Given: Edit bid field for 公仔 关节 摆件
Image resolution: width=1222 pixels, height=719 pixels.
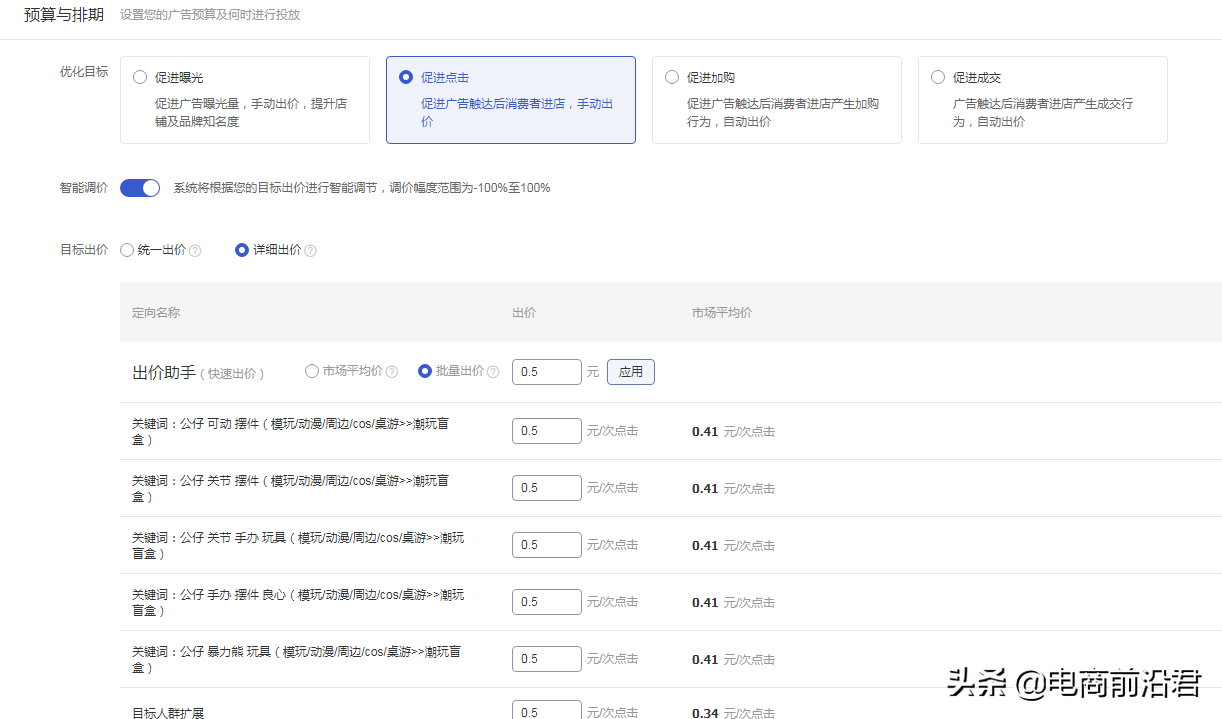Looking at the screenshot, I should pos(547,488).
